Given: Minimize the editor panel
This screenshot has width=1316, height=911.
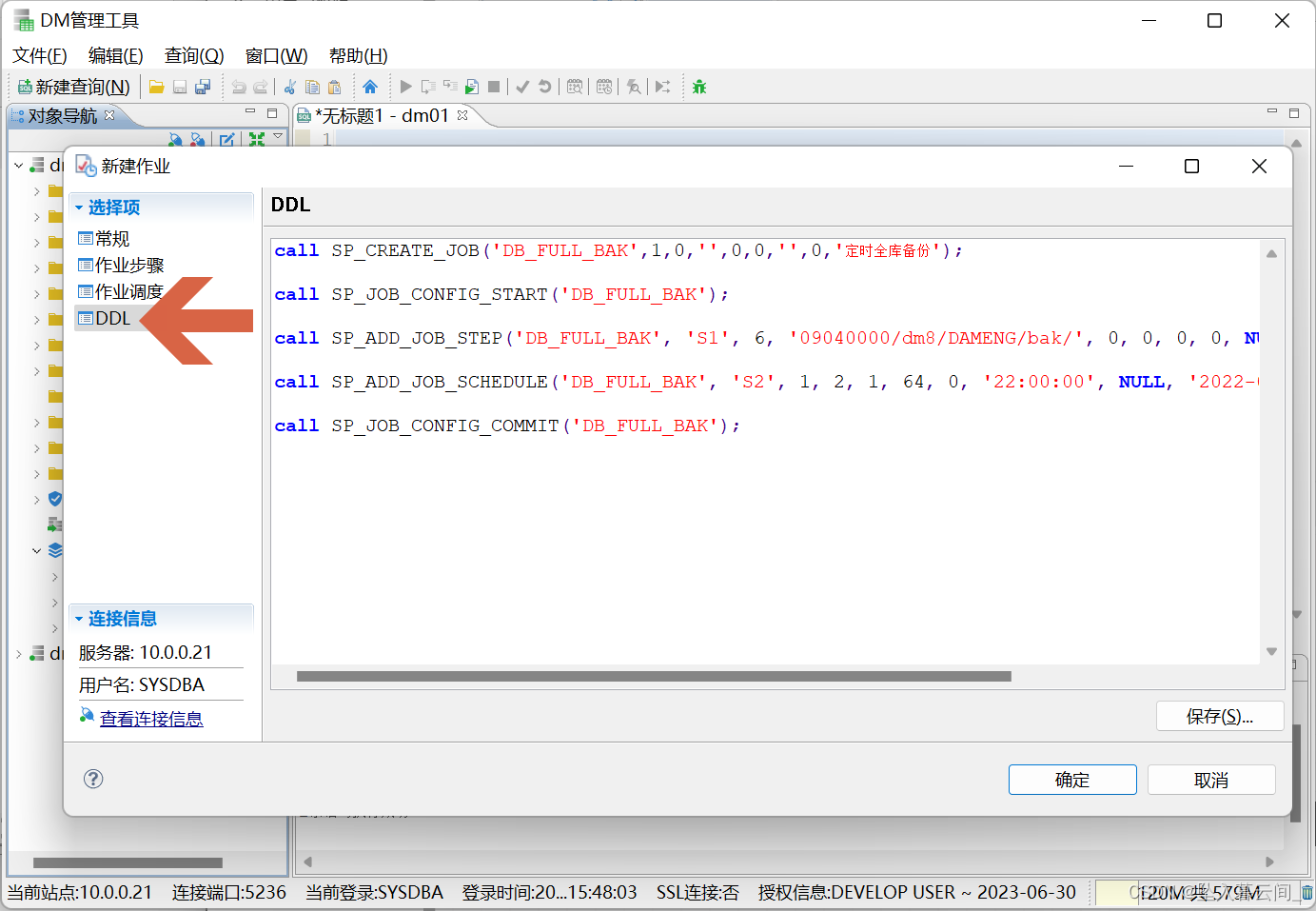Looking at the screenshot, I should click(x=1271, y=111).
